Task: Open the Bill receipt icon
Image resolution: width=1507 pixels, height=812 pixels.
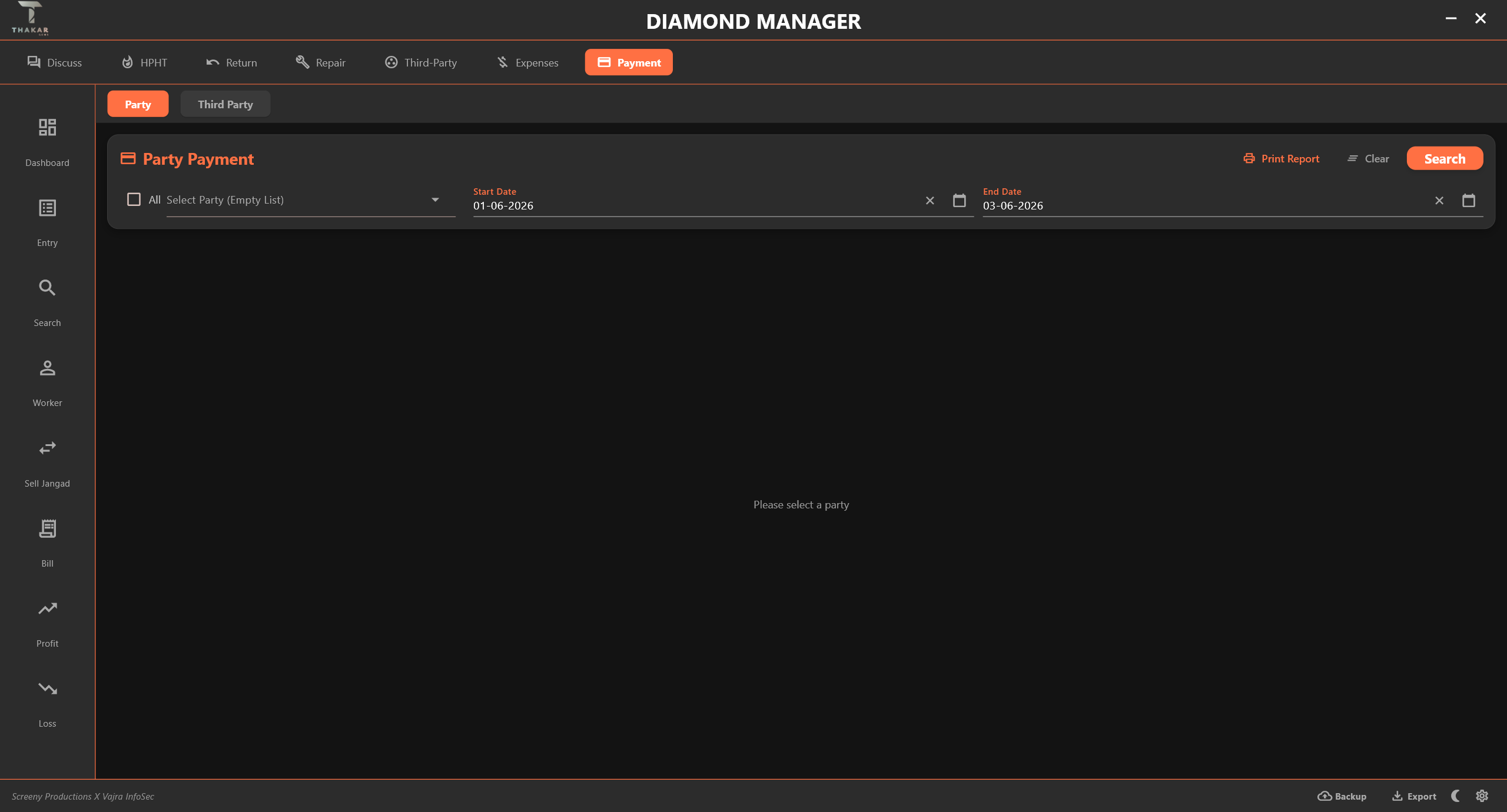Action: (47, 528)
